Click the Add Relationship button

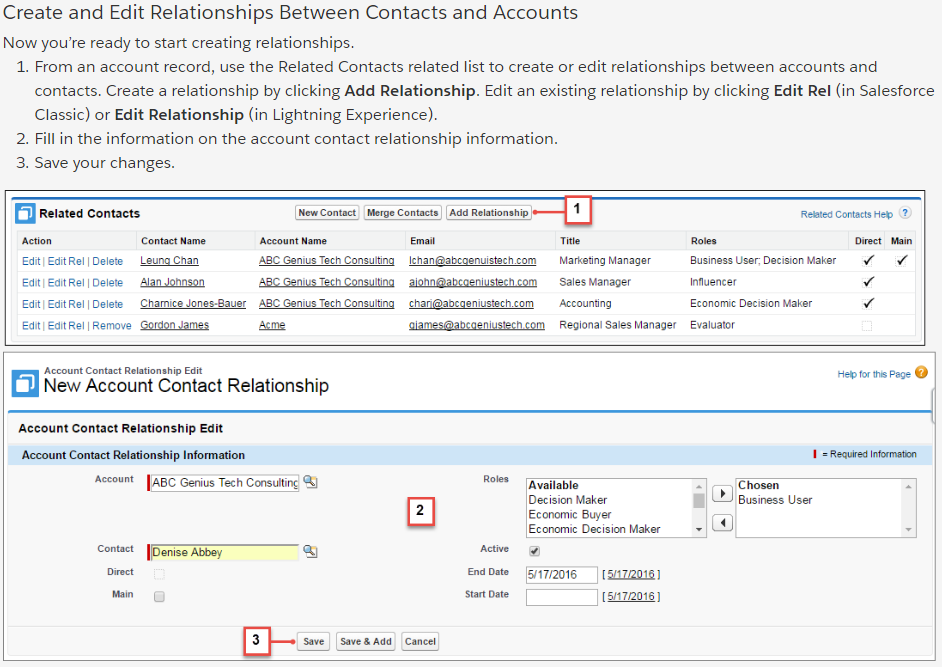(488, 213)
